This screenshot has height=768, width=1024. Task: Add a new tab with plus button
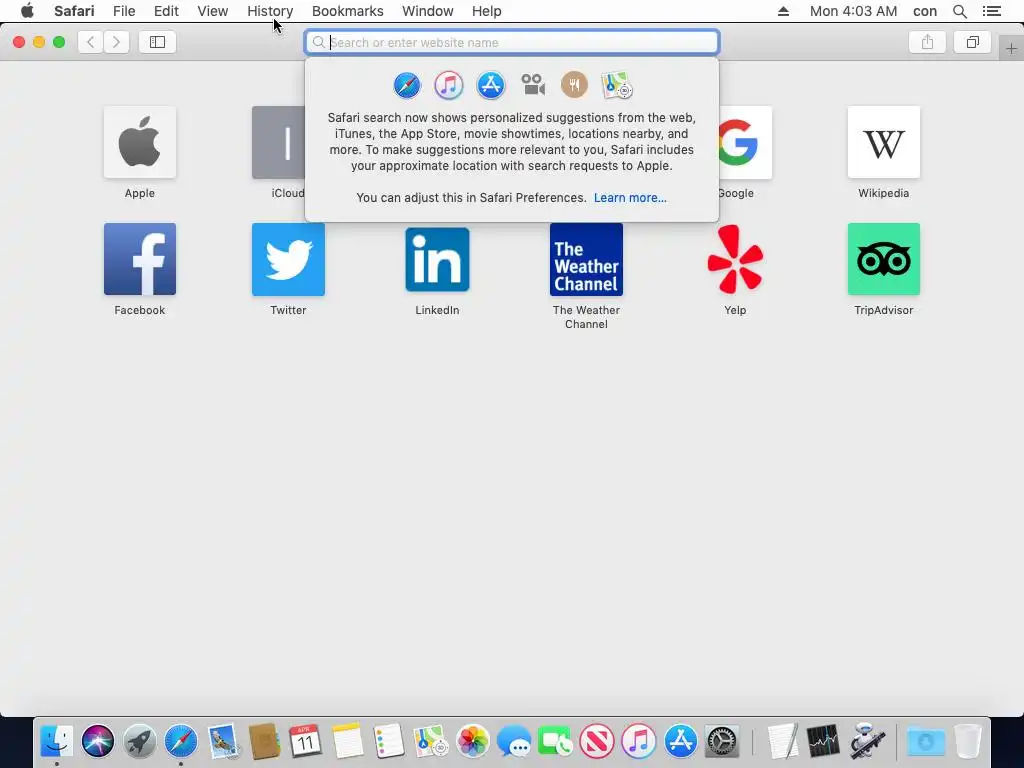(1011, 49)
